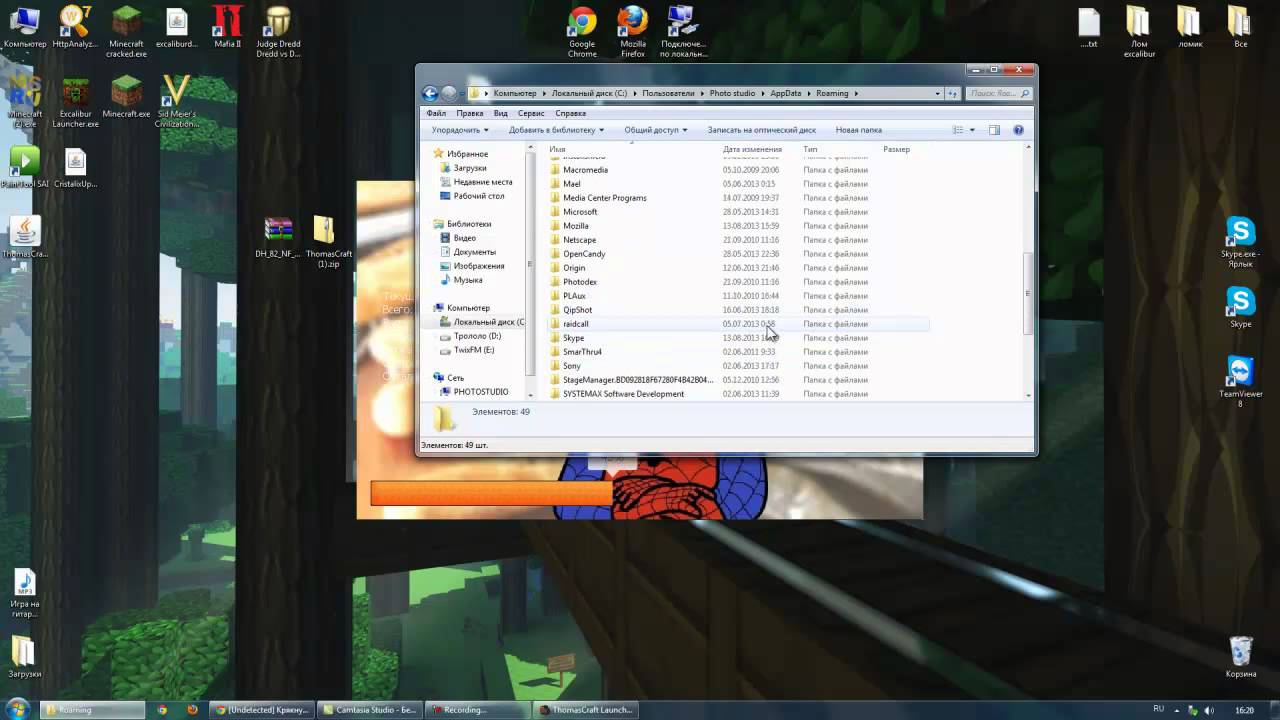Select the Загрузки folder on desktop
The width and height of the screenshot is (1280, 720).
pos(24,658)
